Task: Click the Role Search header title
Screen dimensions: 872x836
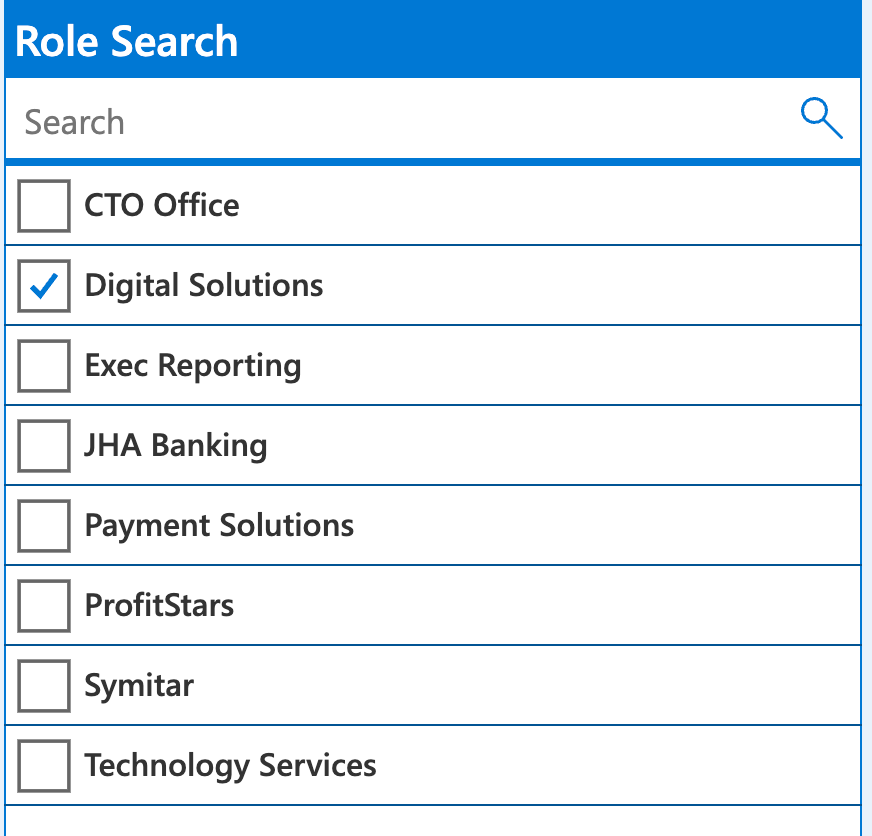Action: [127, 42]
